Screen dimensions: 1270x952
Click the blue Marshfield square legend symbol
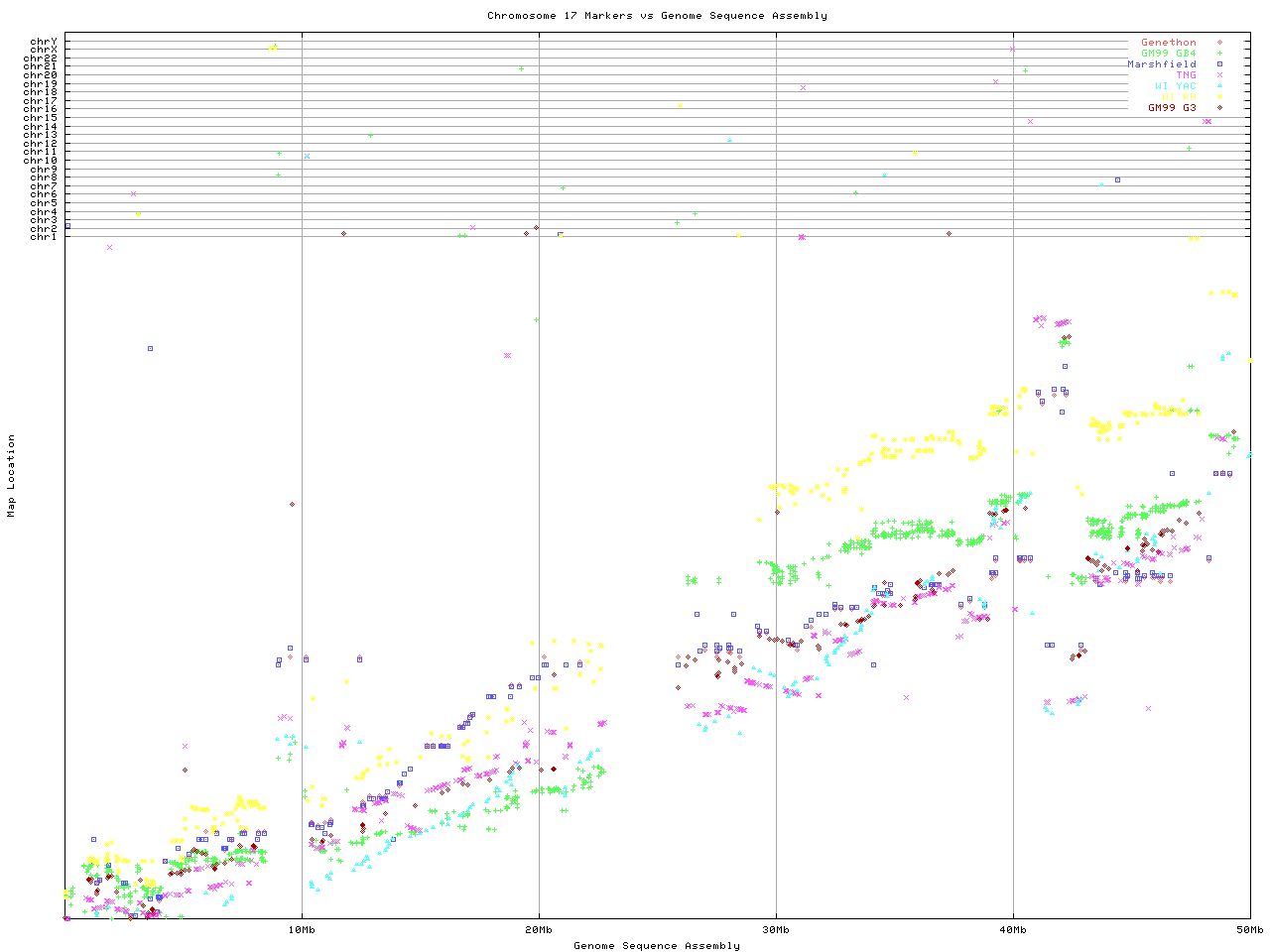[x=1219, y=64]
